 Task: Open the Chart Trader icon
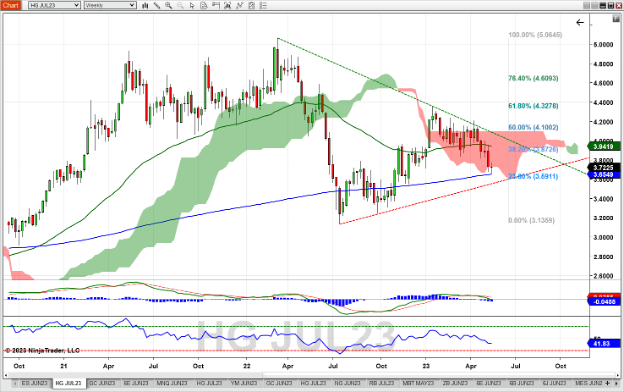click(216, 5)
